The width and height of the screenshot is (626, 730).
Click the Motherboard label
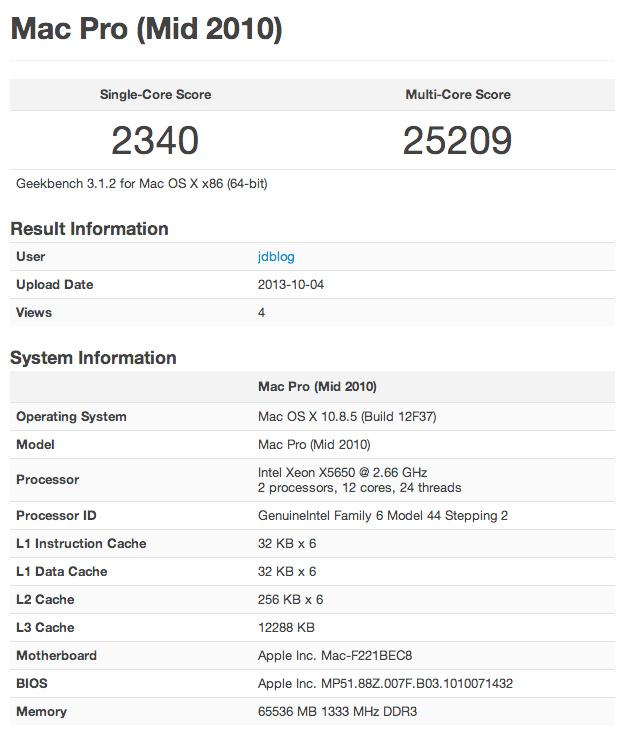pyautogui.click(x=57, y=656)
